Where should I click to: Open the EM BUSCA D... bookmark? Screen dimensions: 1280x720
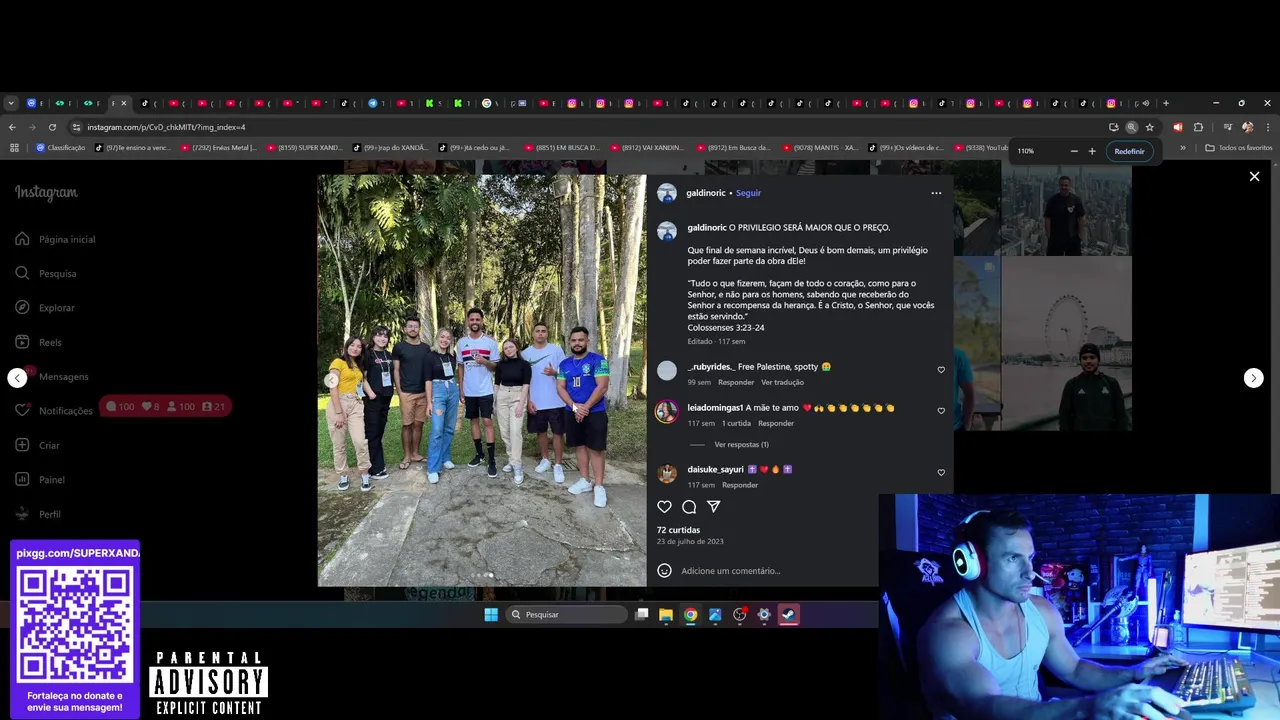(x=562, y=148)
